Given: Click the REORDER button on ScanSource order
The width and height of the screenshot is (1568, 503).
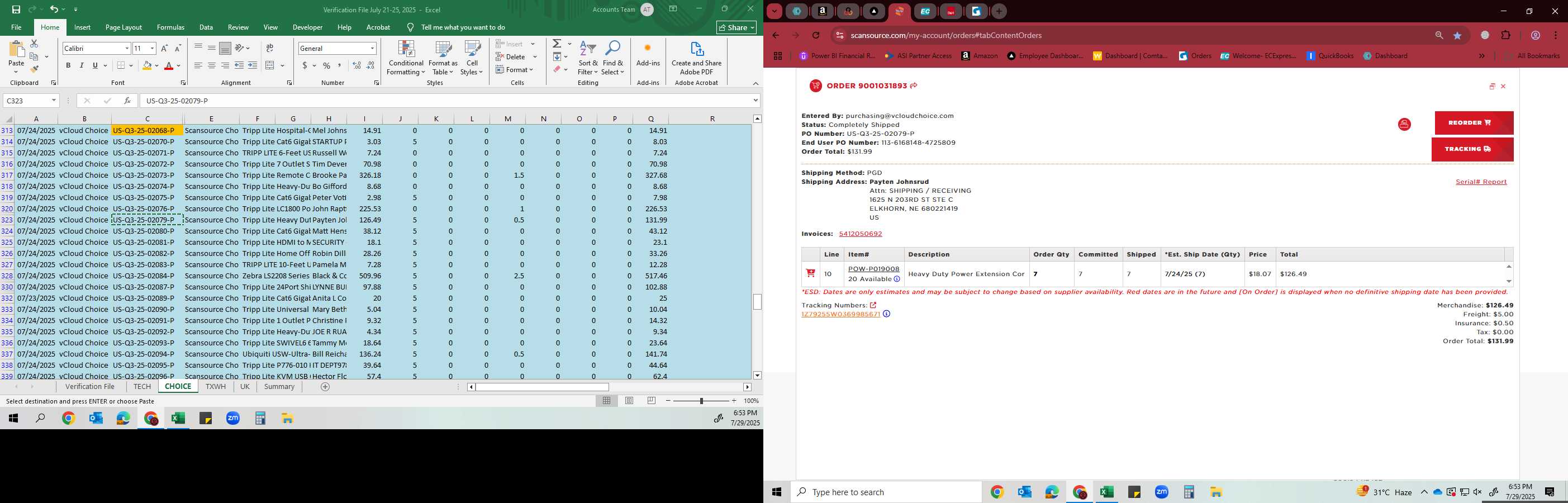Looking at the screenshot, I should point(1474,123).
